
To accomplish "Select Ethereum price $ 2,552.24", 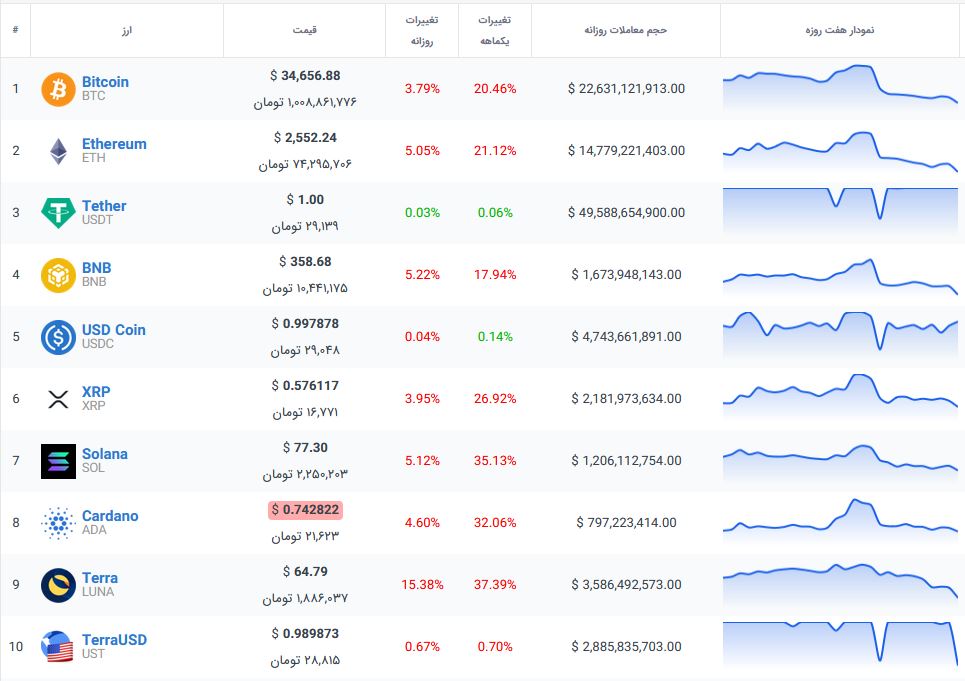I will [305, 138].
